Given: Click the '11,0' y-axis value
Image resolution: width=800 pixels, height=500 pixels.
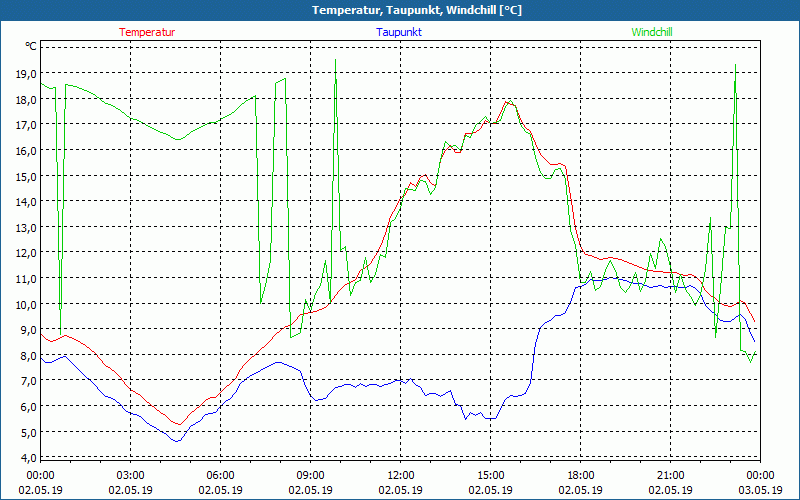Looking at the screenshot, I should coord(26,279).
